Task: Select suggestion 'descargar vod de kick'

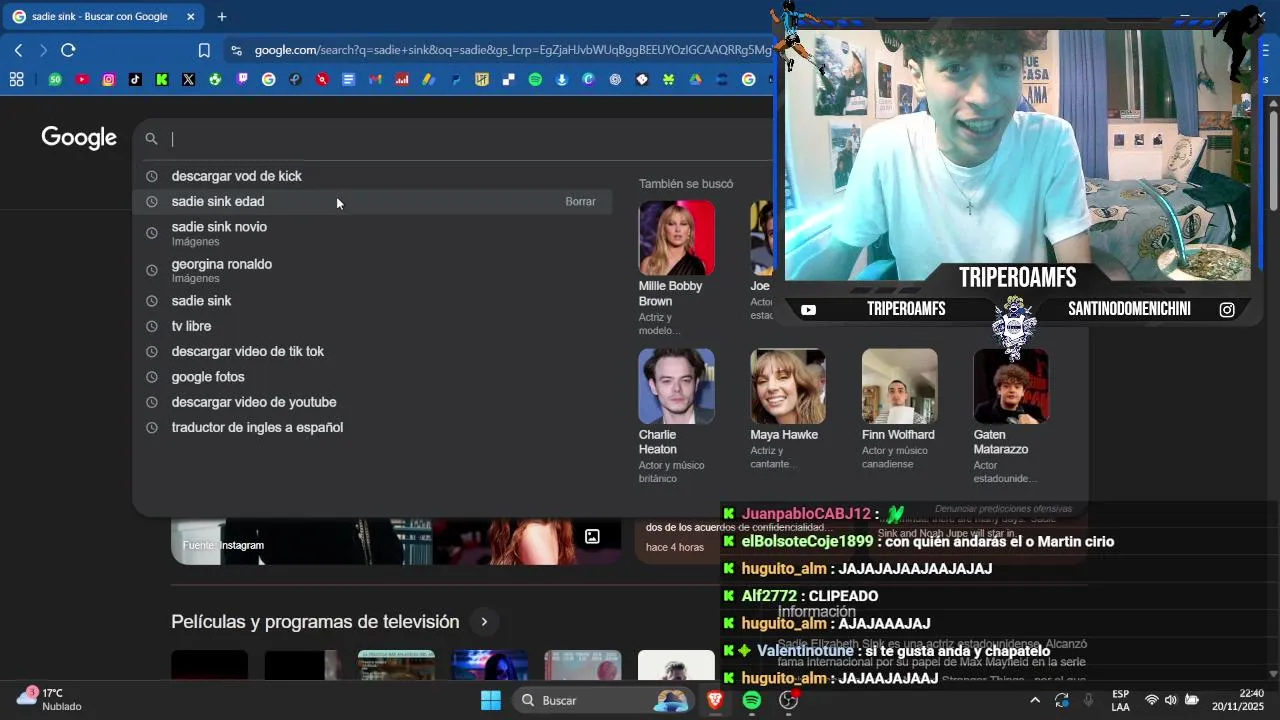Action: (374, 176)
